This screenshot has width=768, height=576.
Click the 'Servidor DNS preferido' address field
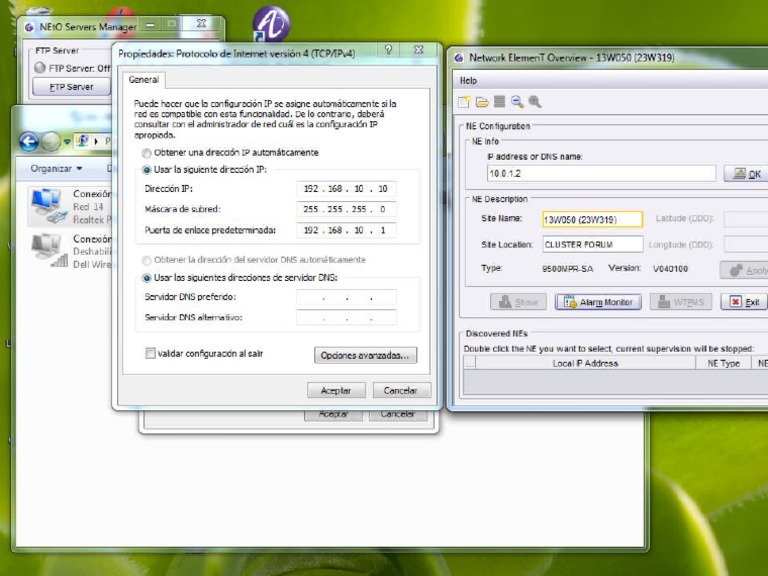pyautogui.click(x=346, y=298)
